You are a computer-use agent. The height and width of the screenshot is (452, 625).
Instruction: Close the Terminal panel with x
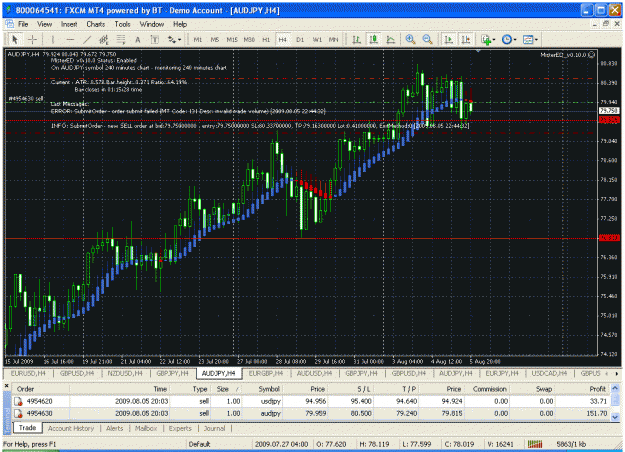(7, 386)
